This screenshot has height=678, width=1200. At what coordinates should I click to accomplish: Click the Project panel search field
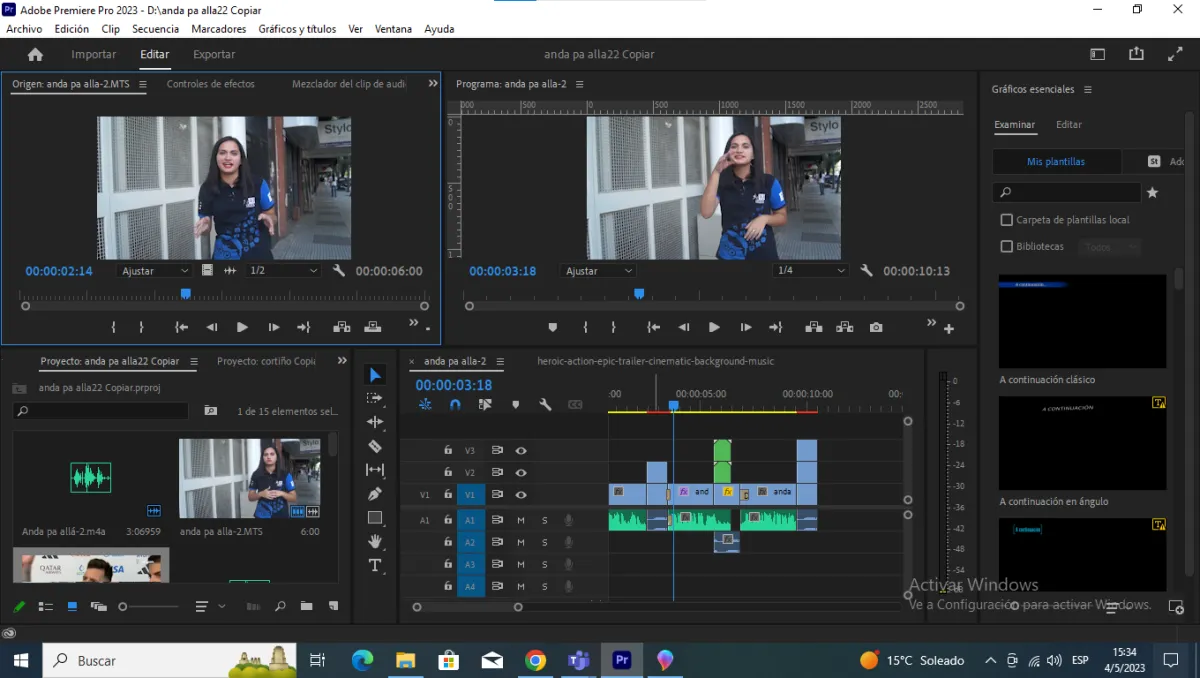[101, 411]
